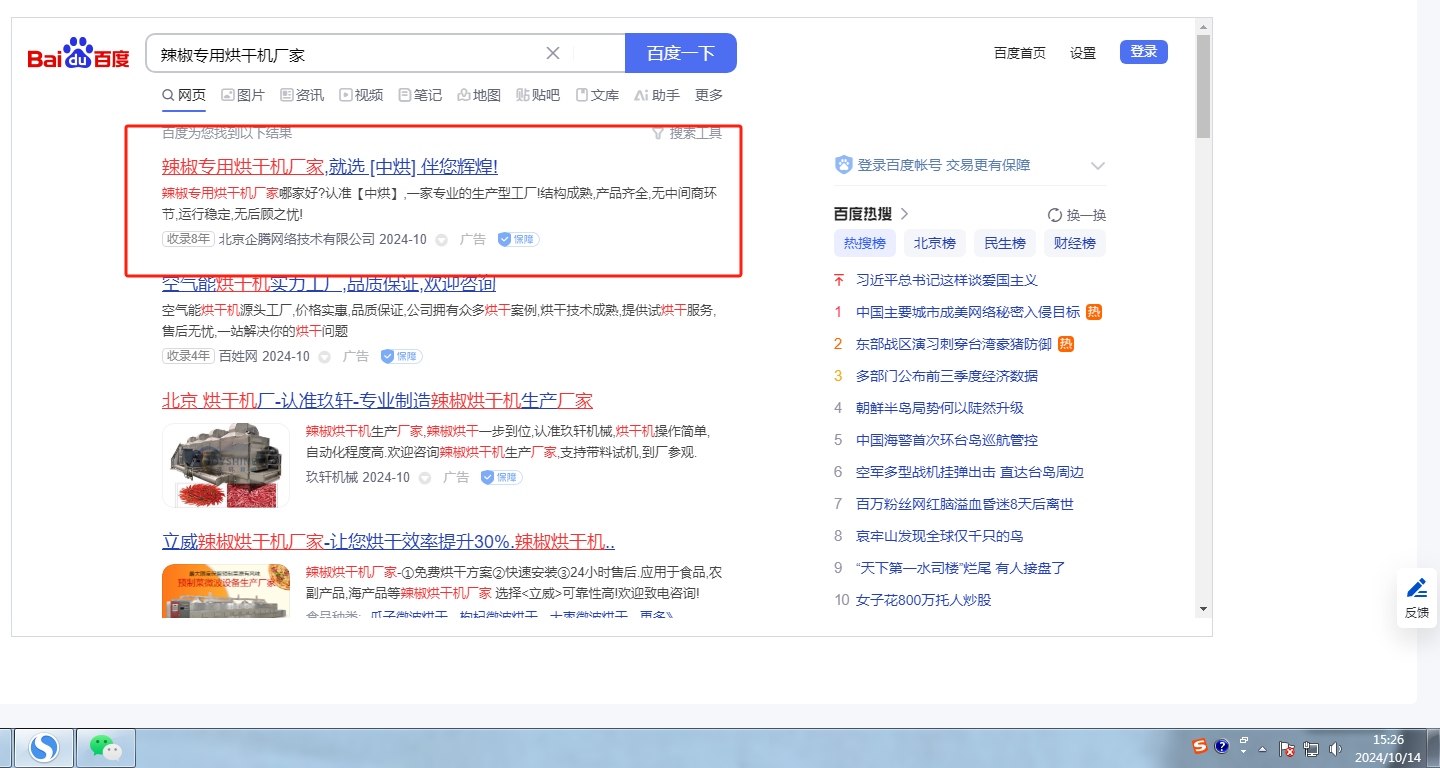
Task: Open 朝鲜半岛局势何以陡然升级 hot search link
Action: point(939,408)
